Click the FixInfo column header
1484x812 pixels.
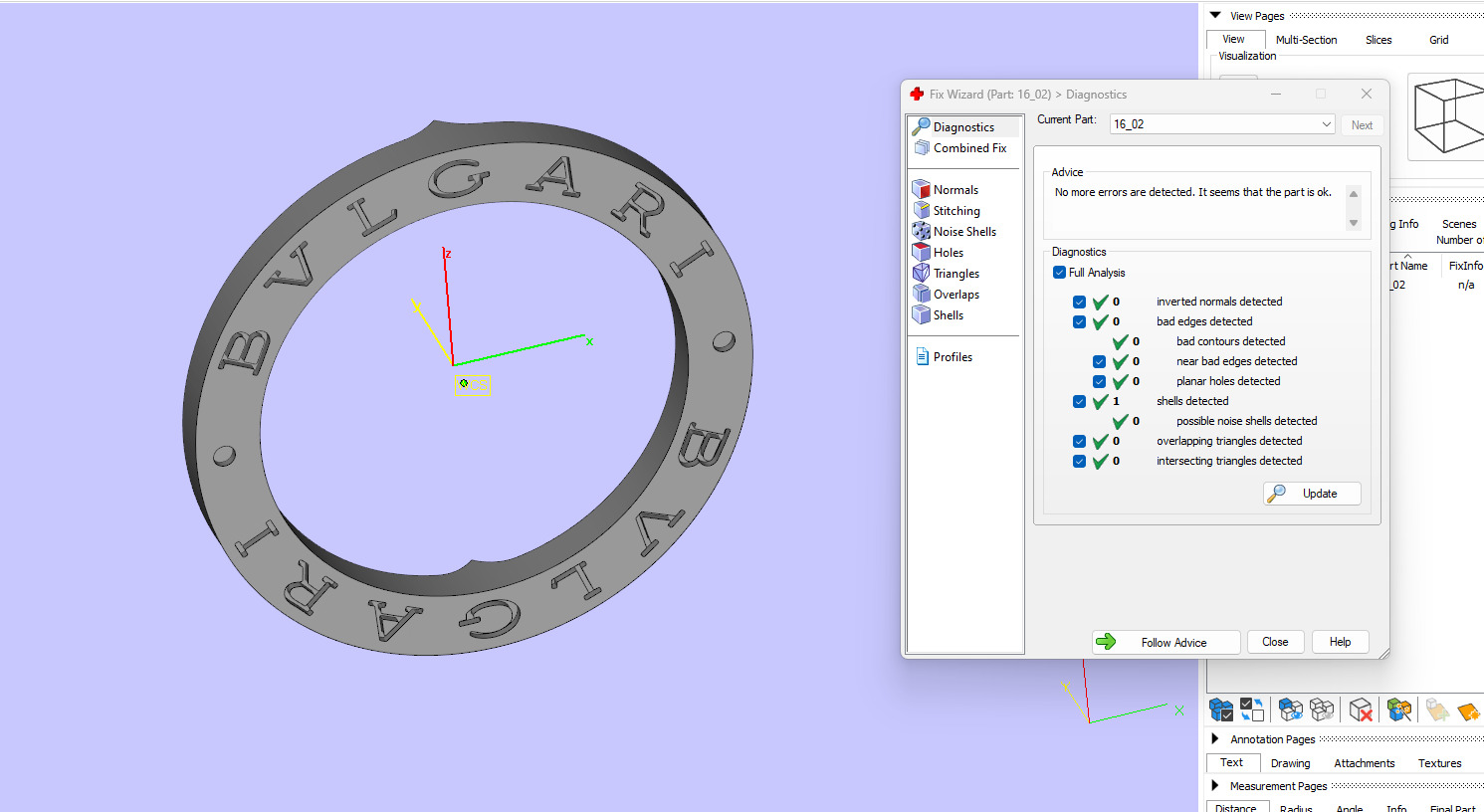(x=1465, y=266)
